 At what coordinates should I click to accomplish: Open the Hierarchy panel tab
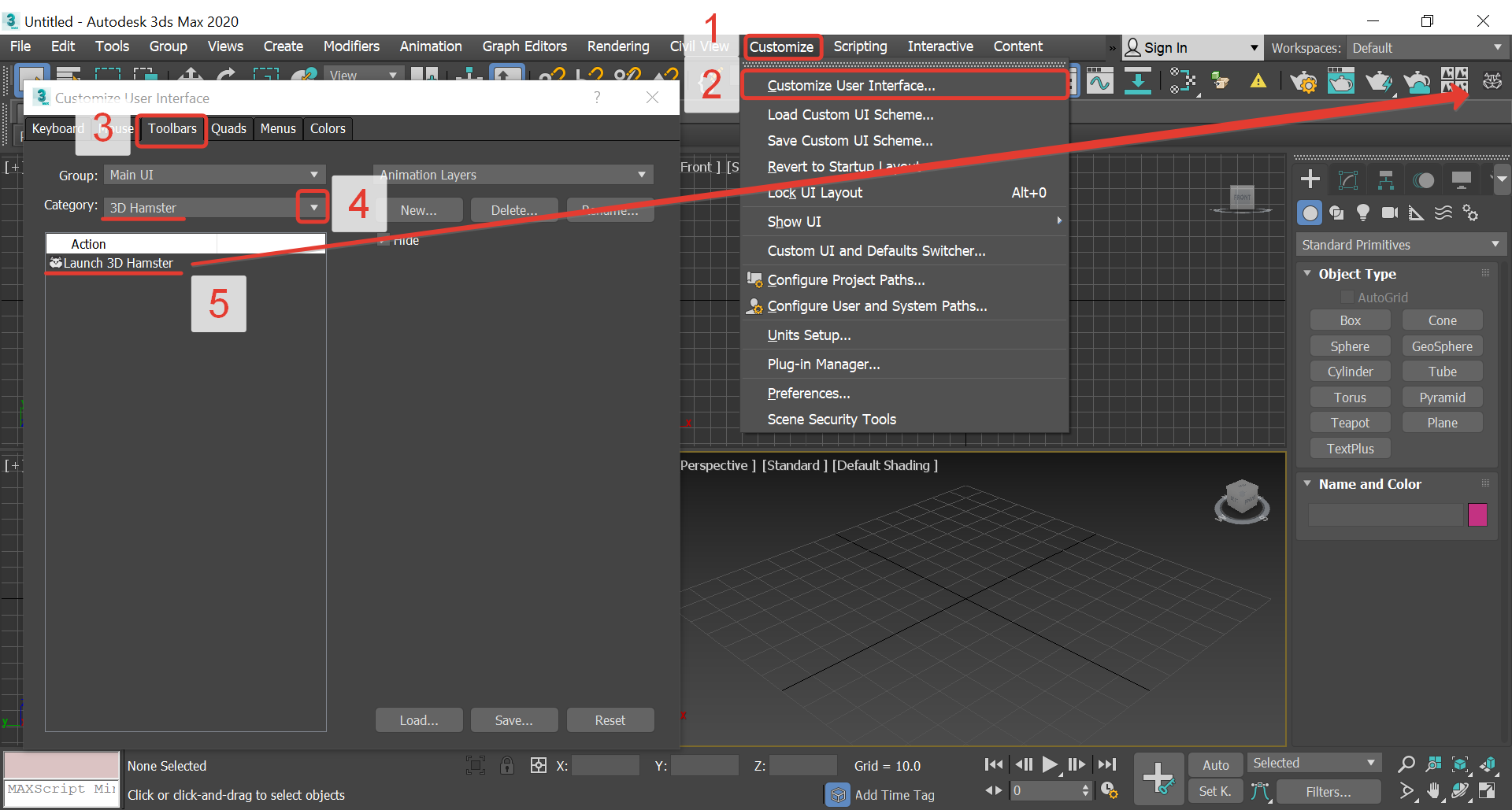tap(1386, 179)
